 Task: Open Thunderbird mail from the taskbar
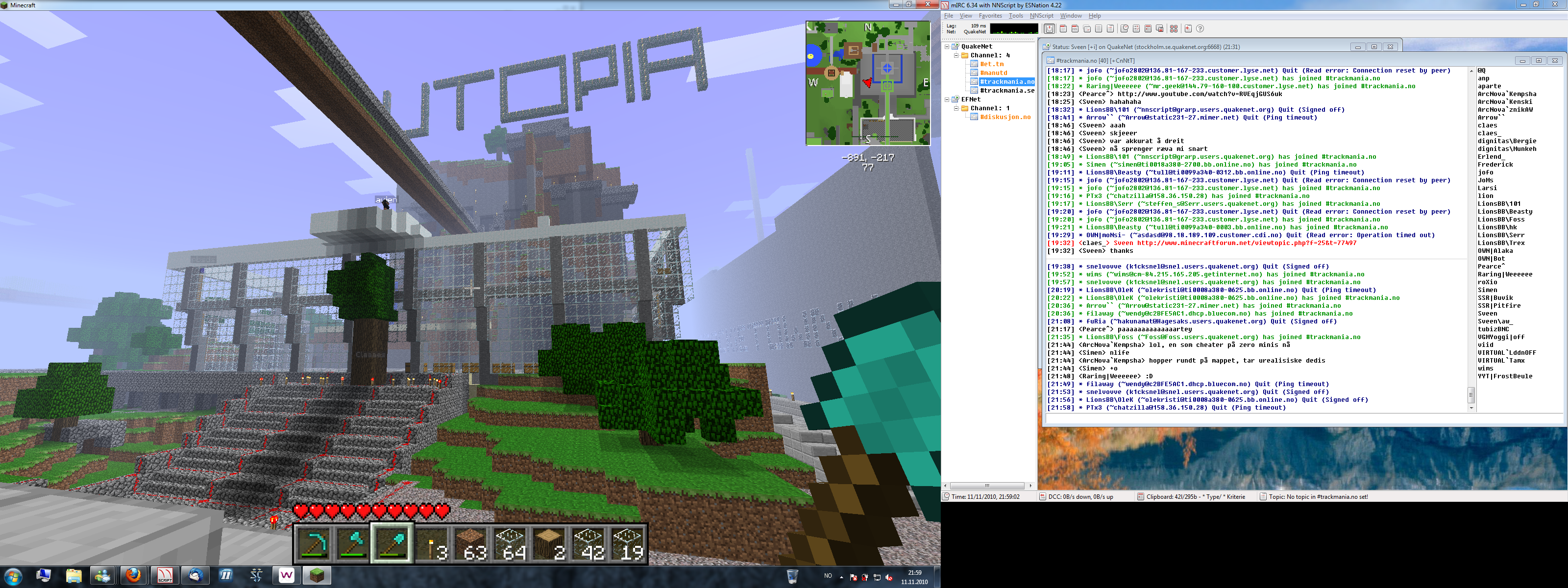pos(195,575)
